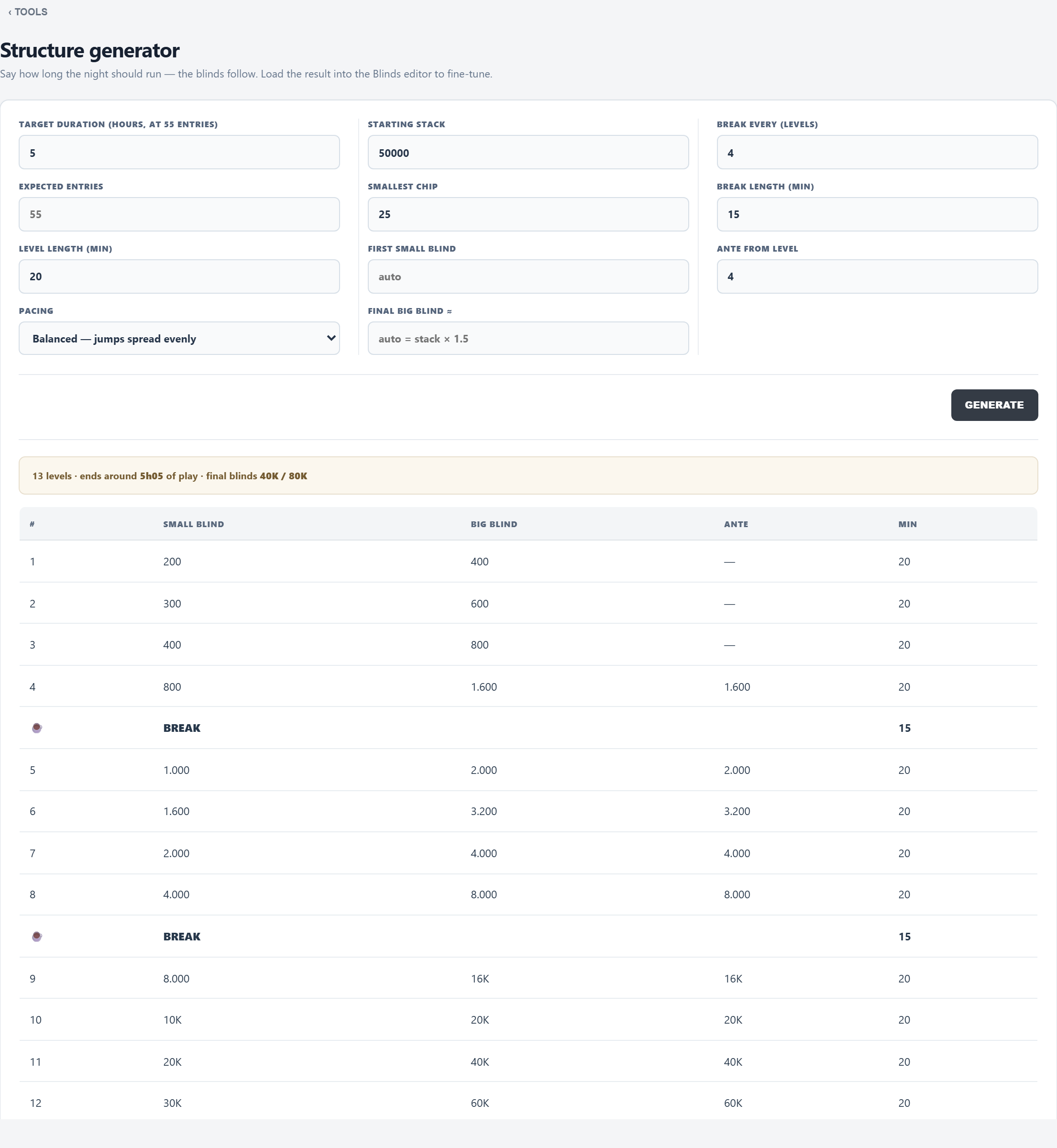Screen dimensions: 1057x1148
Task: Select big blind 8.000 in level 8
Action: 484,894
